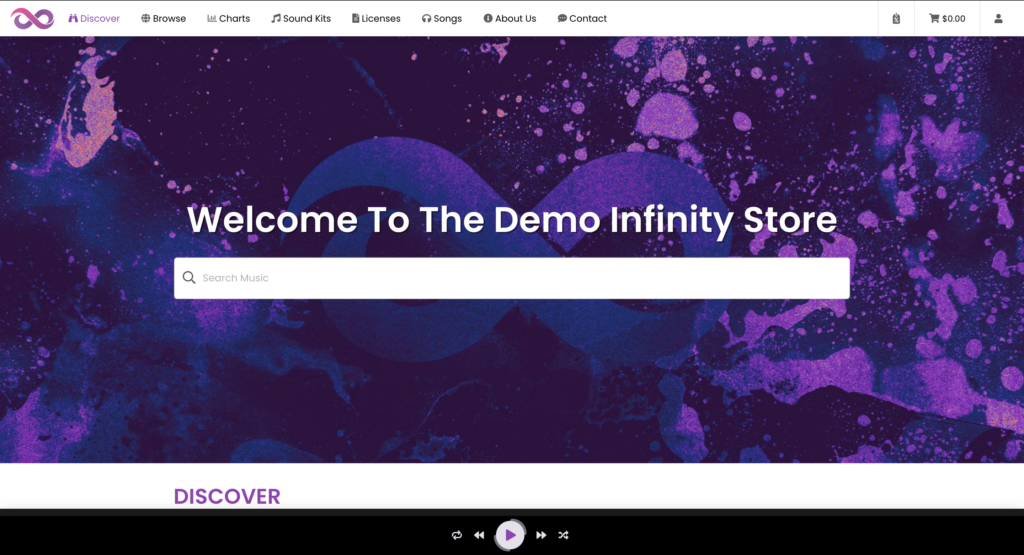Screen dimensions: 1024x555
Task: Toggle repeat mode in the player
Action: pyautogui.click(x=456, y=535)
